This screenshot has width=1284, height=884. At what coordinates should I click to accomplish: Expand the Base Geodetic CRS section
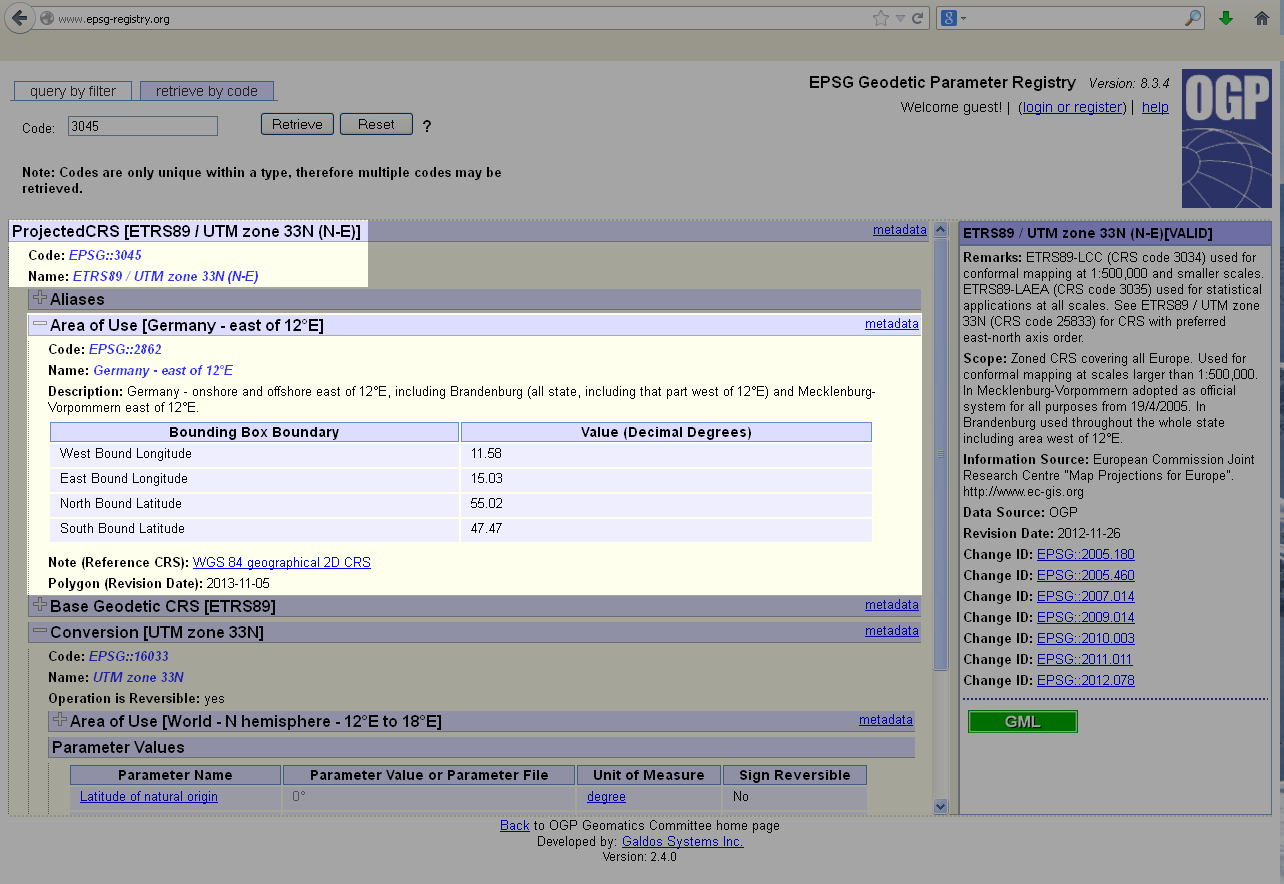pyautogui.click(x=40, y=605)
